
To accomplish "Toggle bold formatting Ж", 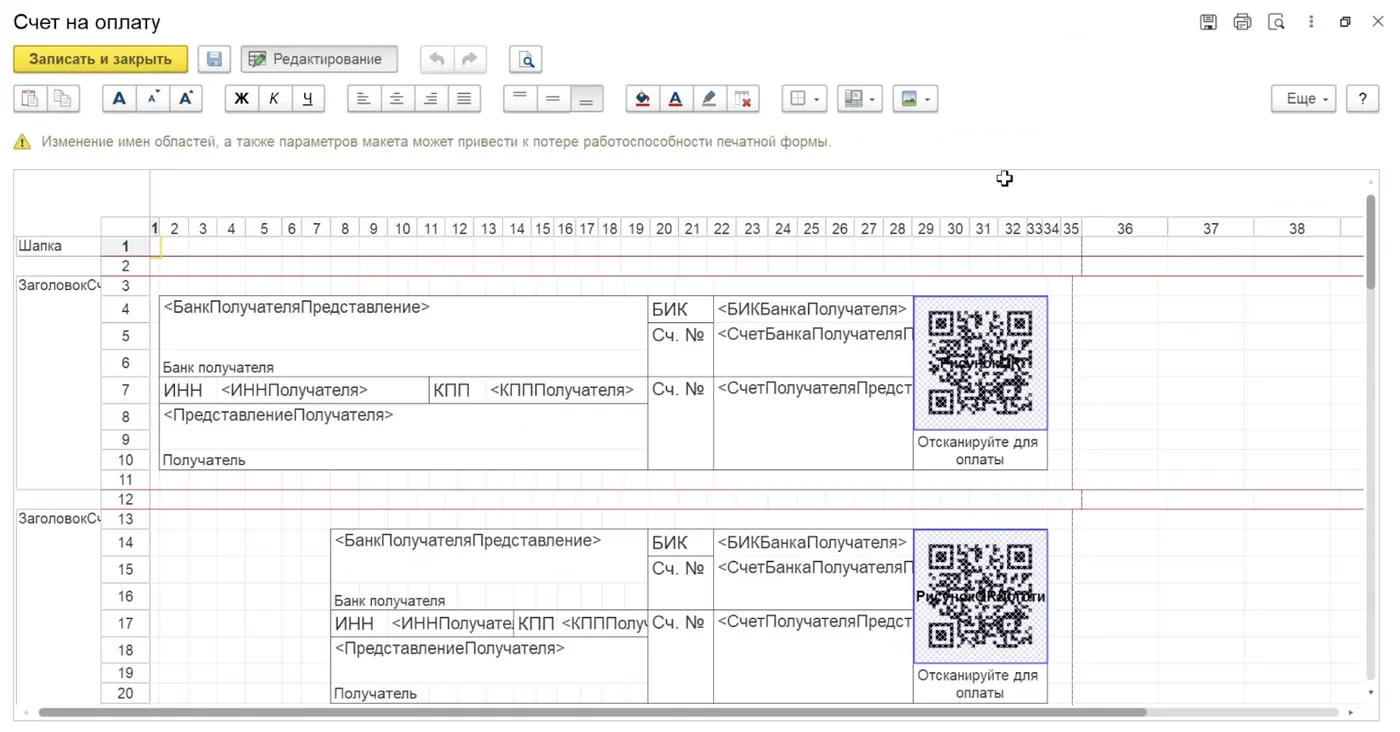I will pos(241,99).
